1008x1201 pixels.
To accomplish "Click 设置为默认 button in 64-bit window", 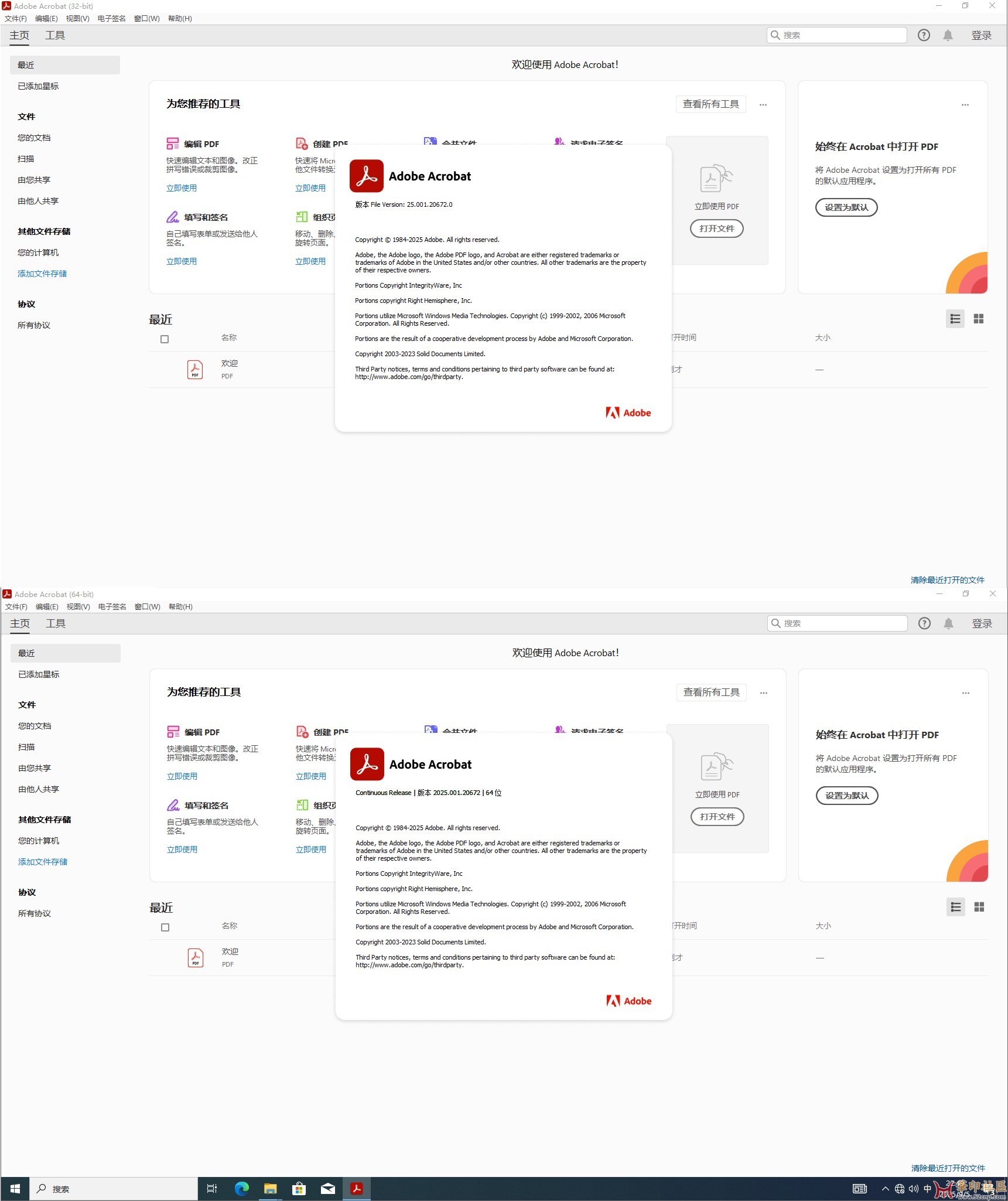I will coord(847,796).
